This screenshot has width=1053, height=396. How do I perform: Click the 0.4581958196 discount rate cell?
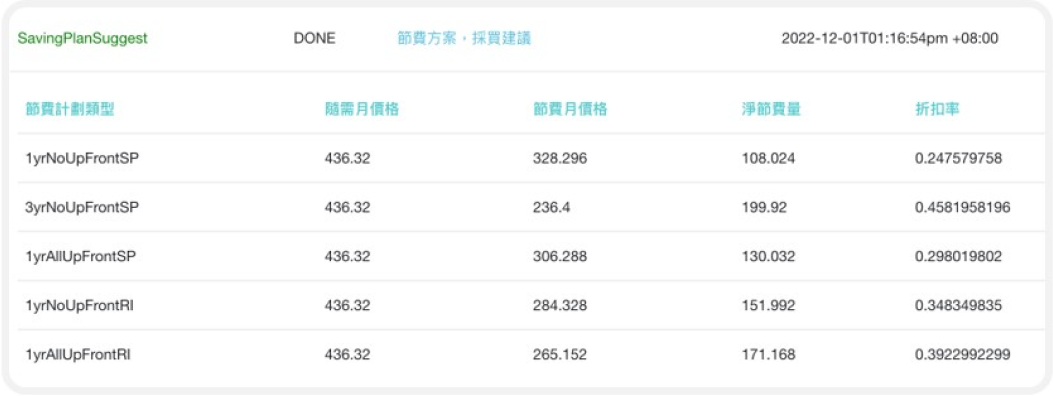click(962, 207)
